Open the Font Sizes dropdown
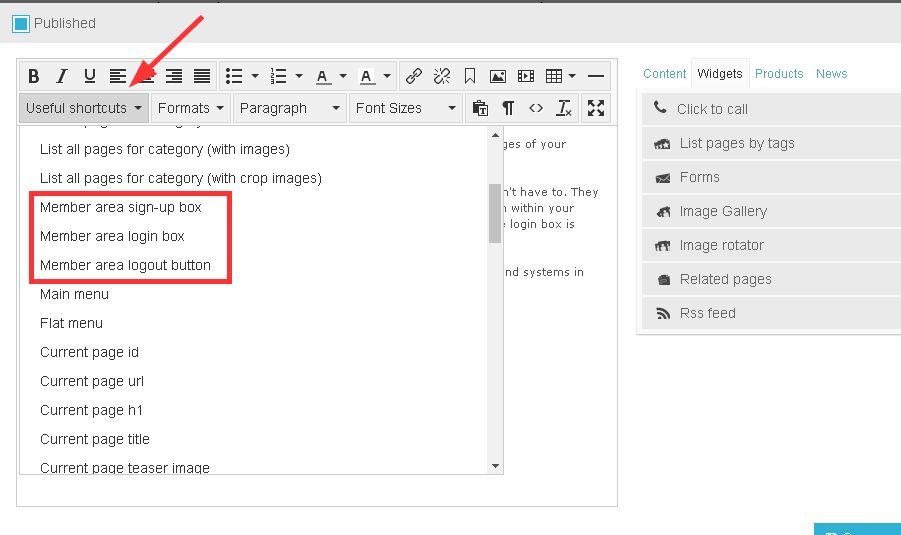This screenshot has height=535, width=901. click(x=405, y=108)
